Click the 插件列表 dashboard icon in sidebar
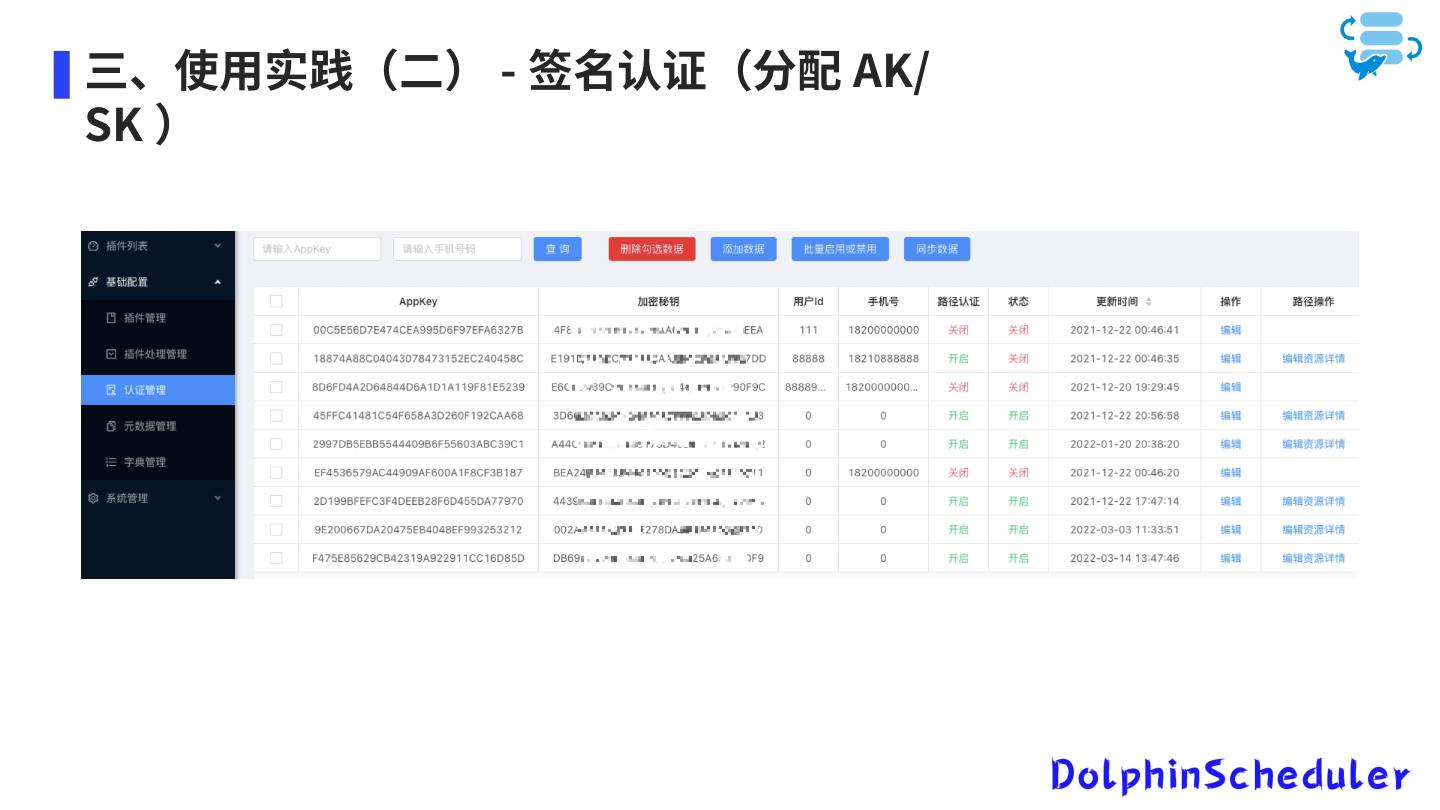The height and width of the screenshot is (810, 1440). point(94,246)
